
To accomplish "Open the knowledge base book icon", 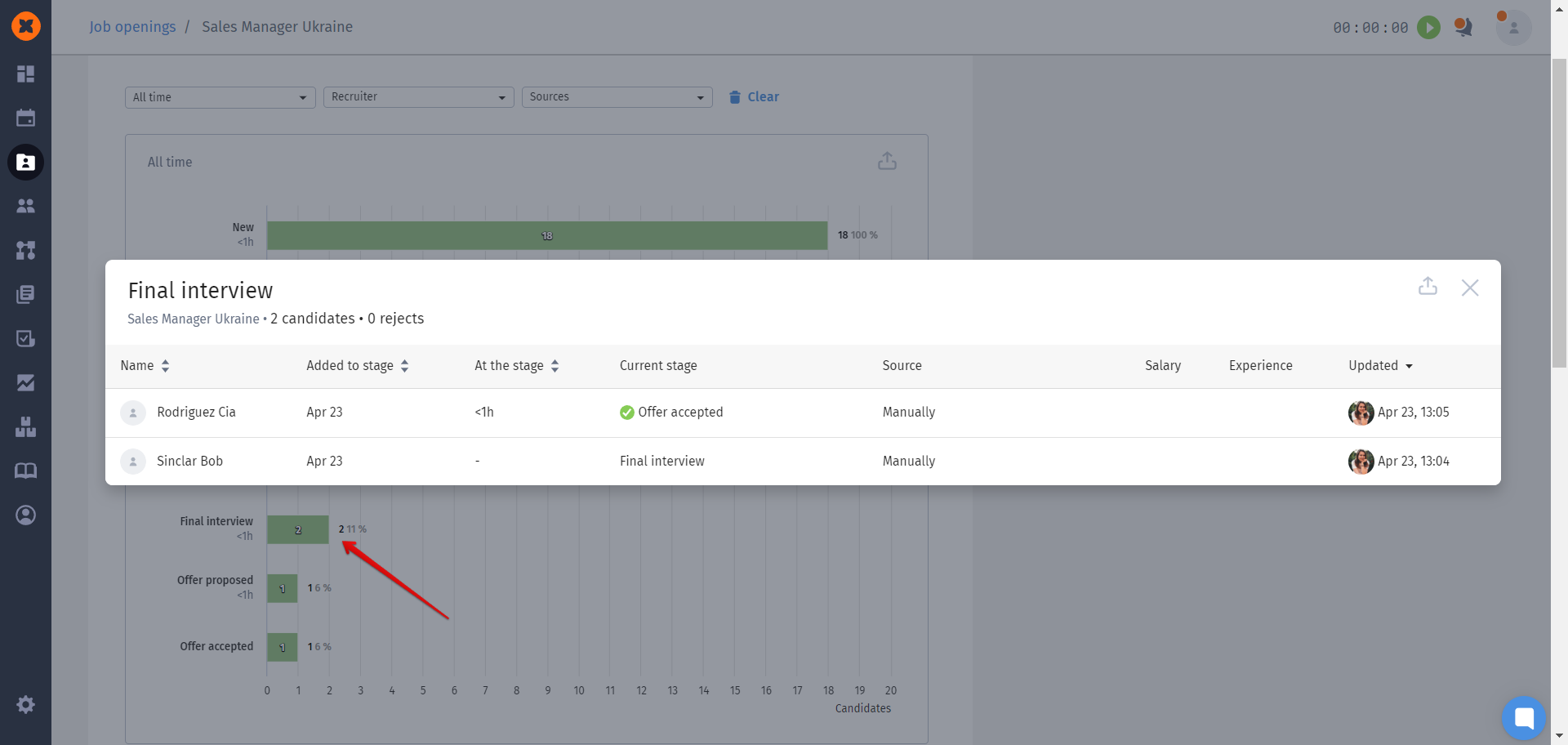I will [26, 471].
